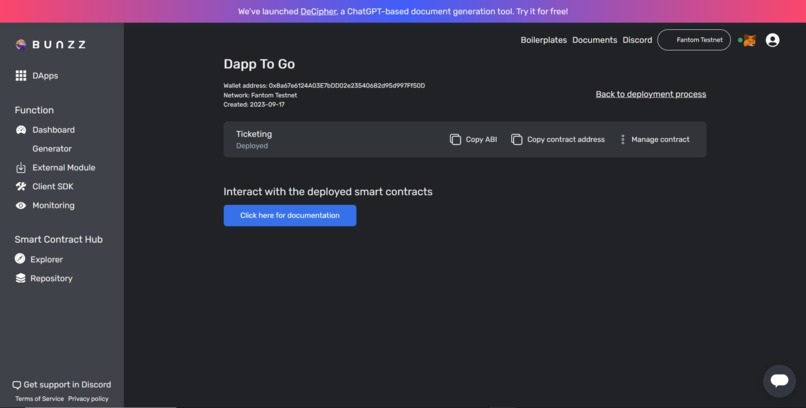Click the Deployed status text
This screenshot has width=806, height=408.
[x=252, y=146]
